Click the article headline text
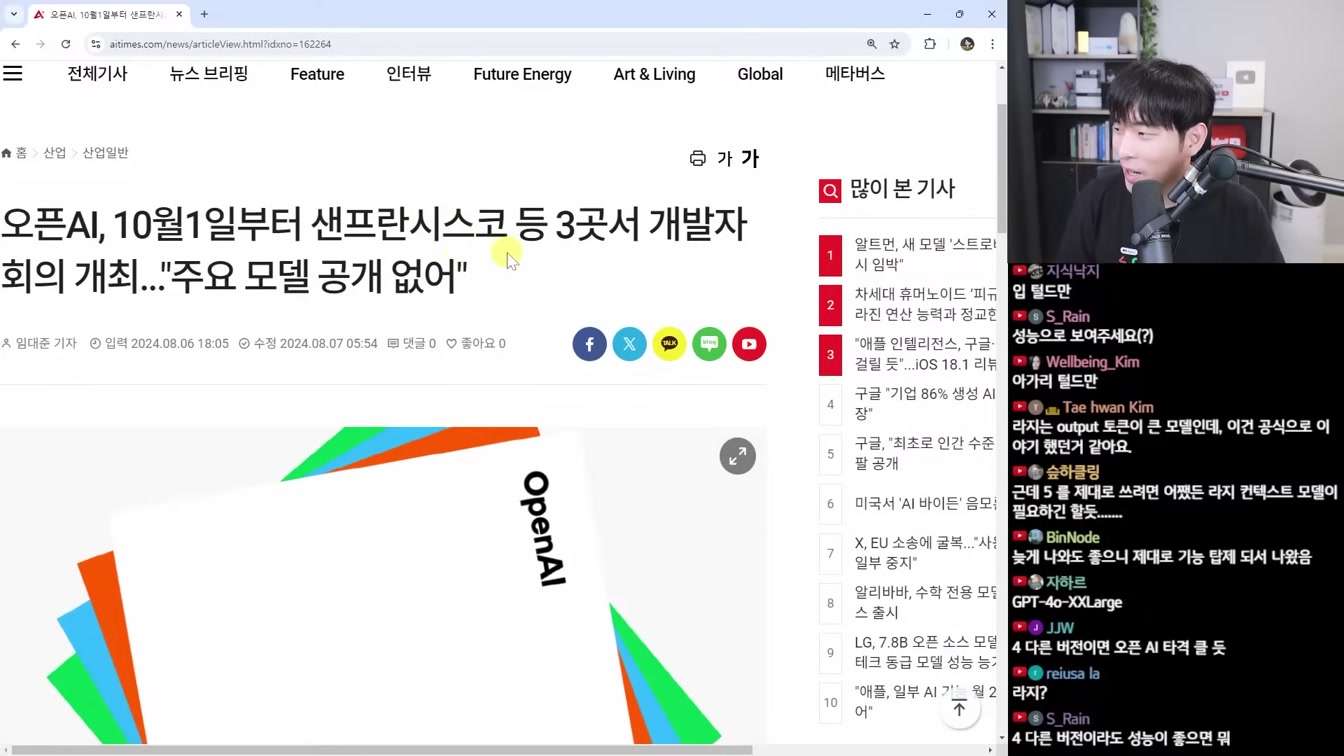 [374, 251]
